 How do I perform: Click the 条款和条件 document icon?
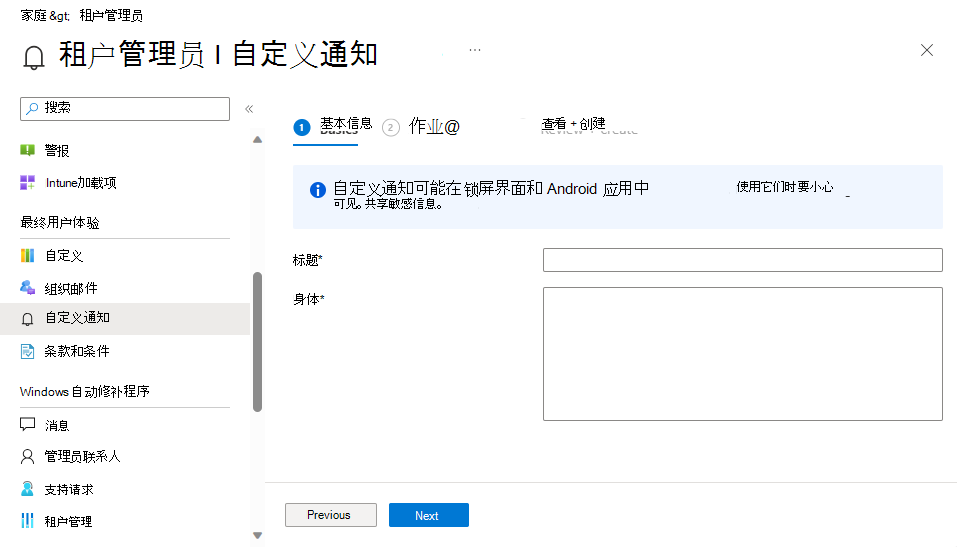click(27, 351)
